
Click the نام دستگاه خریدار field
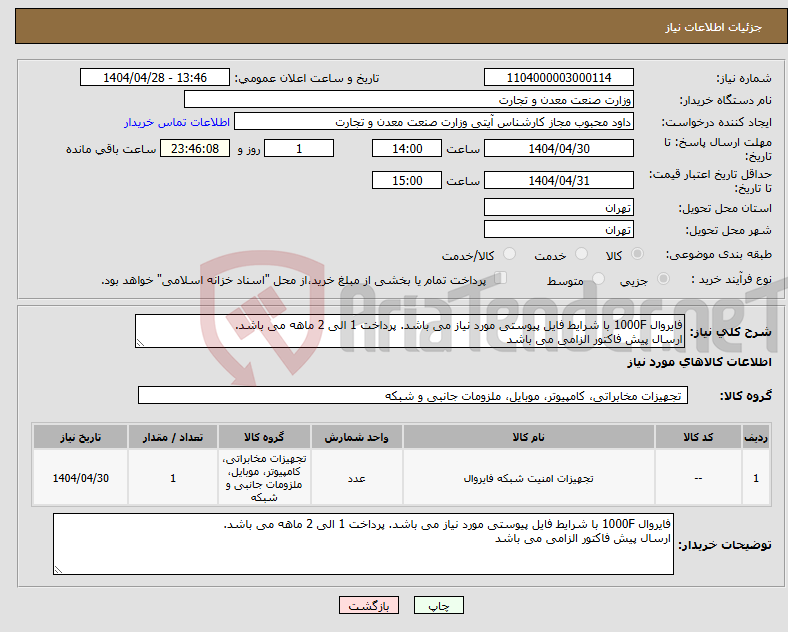409,99
